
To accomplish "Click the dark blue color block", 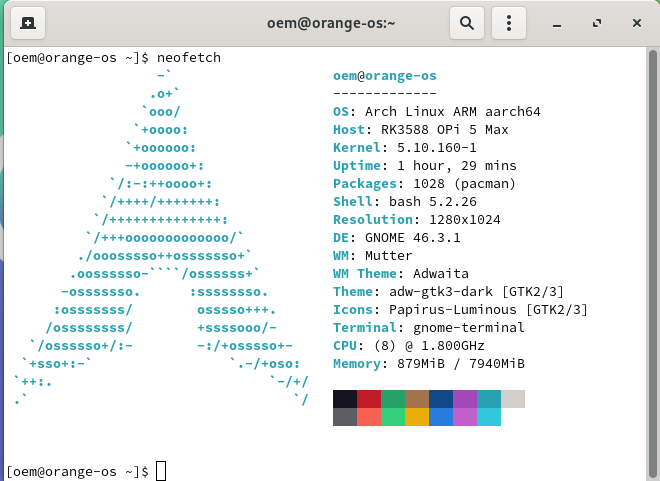I will pyautogui.click(x=441, y=399).
